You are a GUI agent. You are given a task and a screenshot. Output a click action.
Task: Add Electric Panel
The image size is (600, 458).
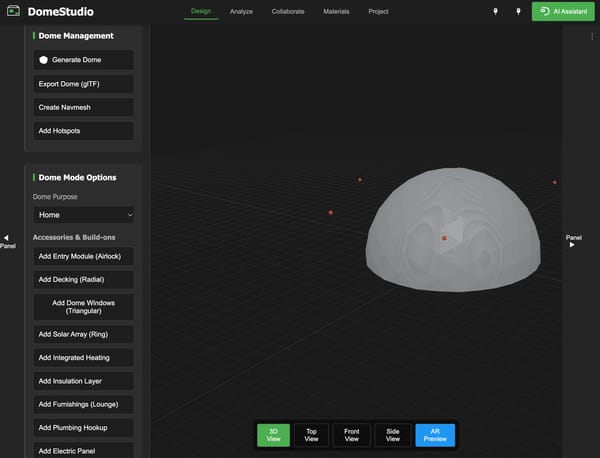point(83,450)
